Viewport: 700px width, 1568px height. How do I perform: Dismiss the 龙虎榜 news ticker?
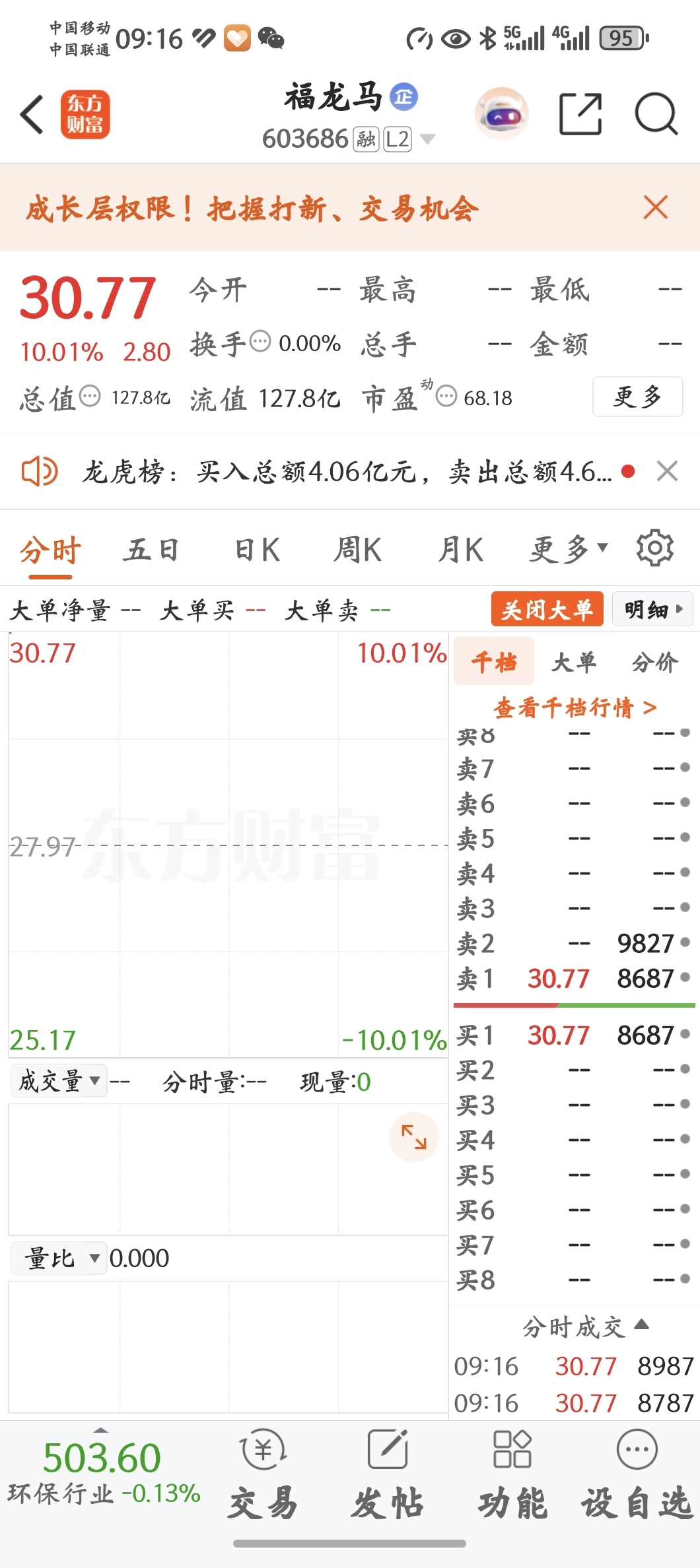click(x=668, y=471)
